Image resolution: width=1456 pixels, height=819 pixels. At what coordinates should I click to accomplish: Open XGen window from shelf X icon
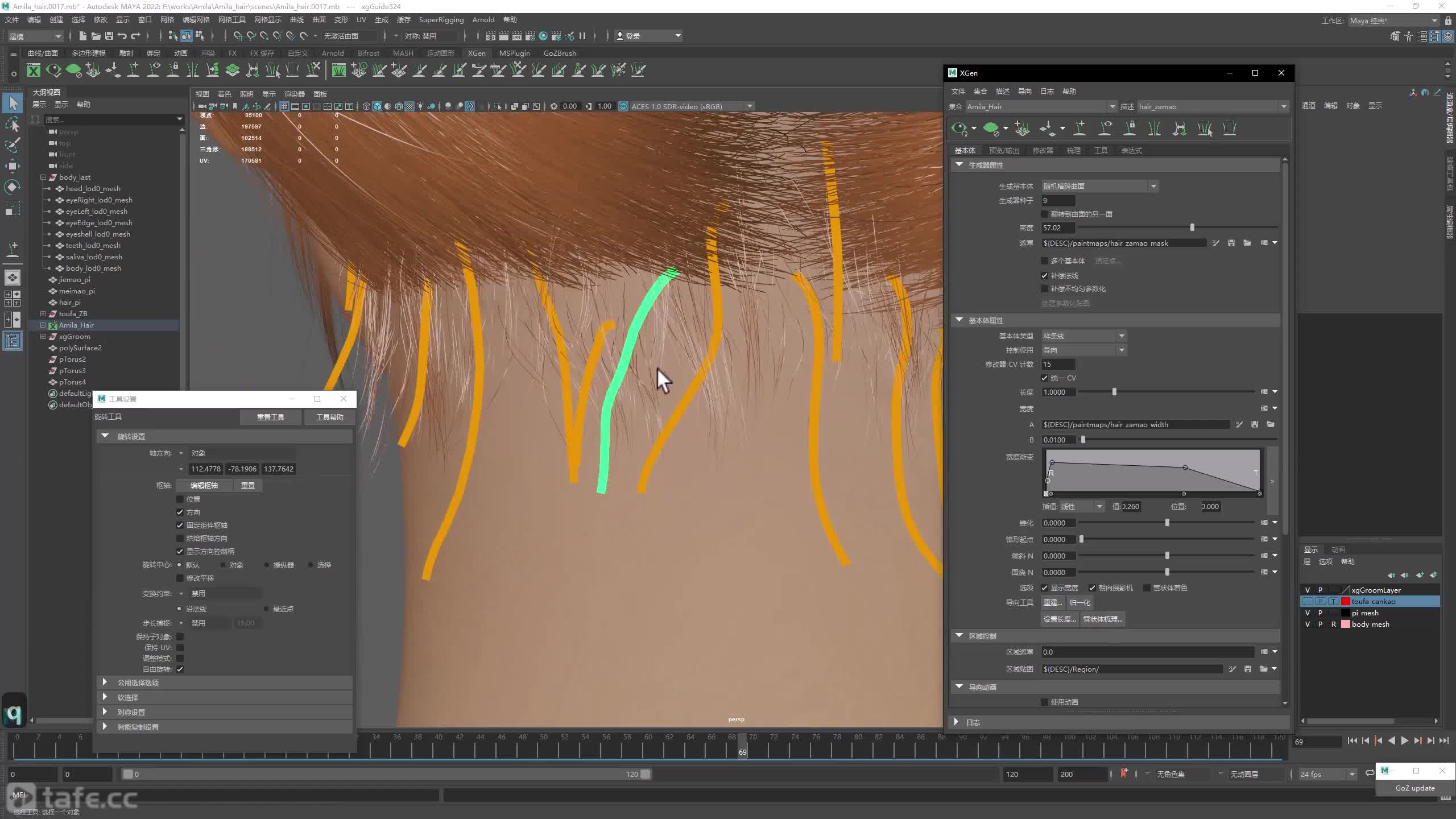pos(34,71)
